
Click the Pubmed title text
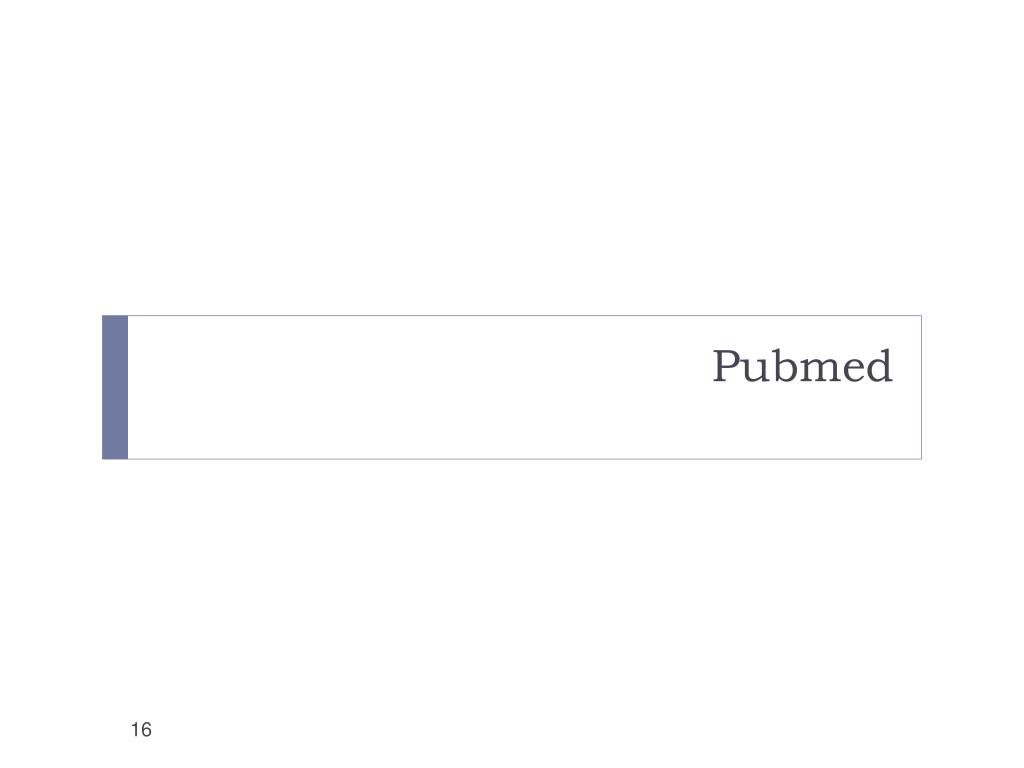[x=802, y=366]
